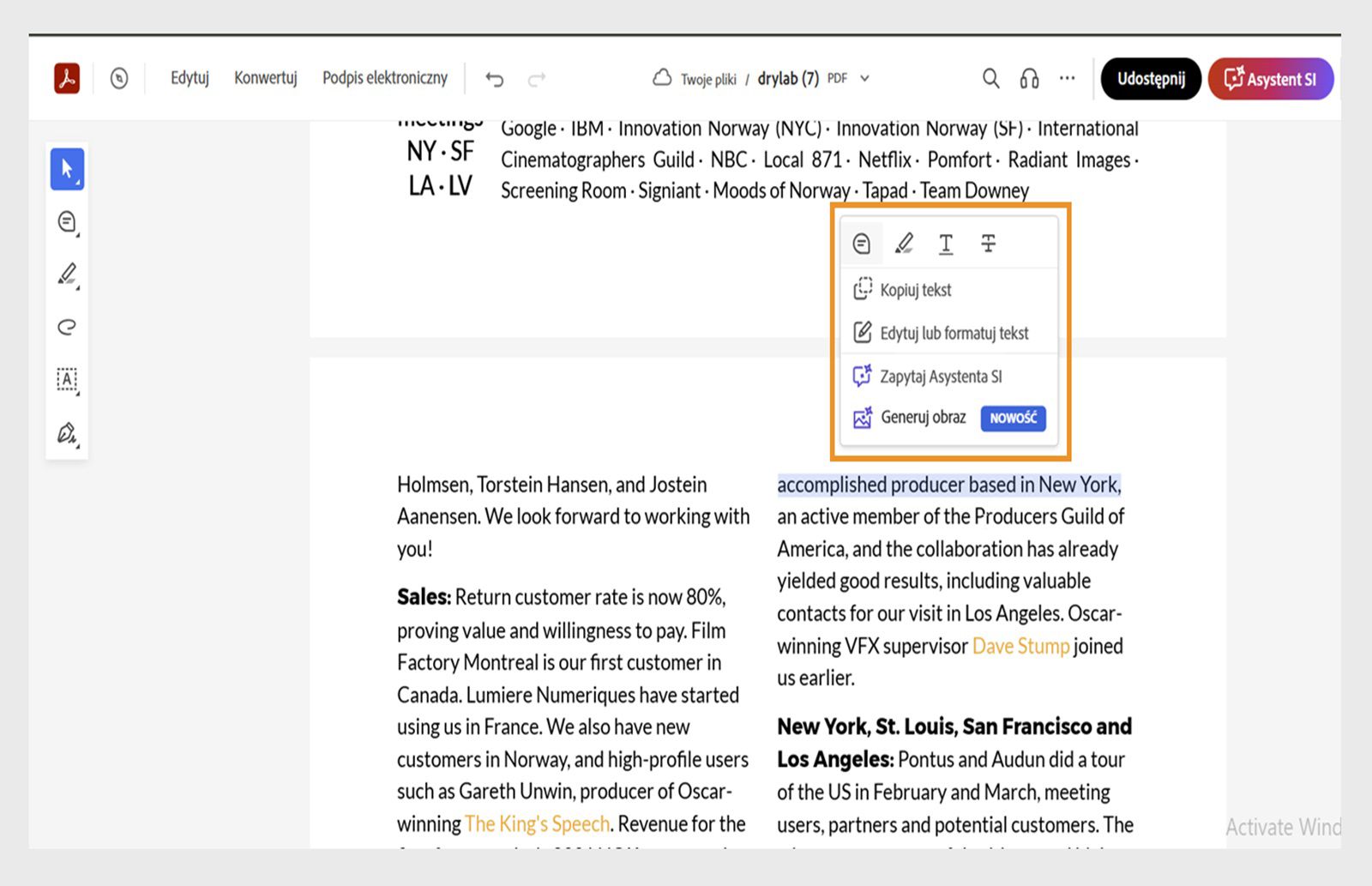Open the Konwertuj menu
The image size is (1372, 886).
point(266,78)
